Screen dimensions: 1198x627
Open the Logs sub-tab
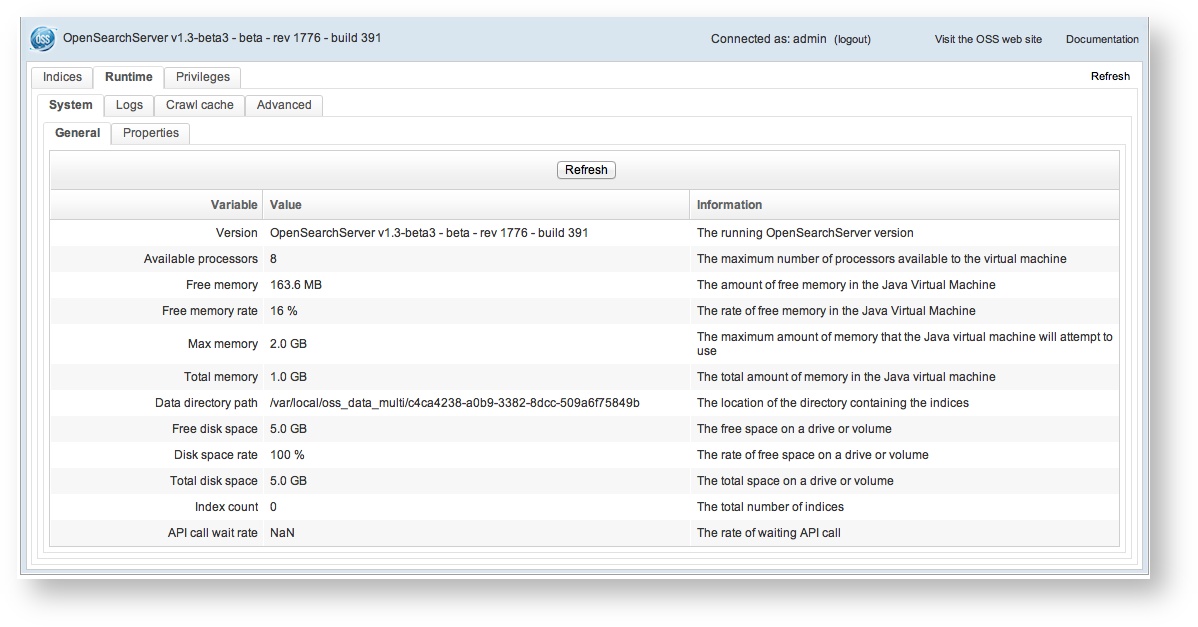pos(129,105)
